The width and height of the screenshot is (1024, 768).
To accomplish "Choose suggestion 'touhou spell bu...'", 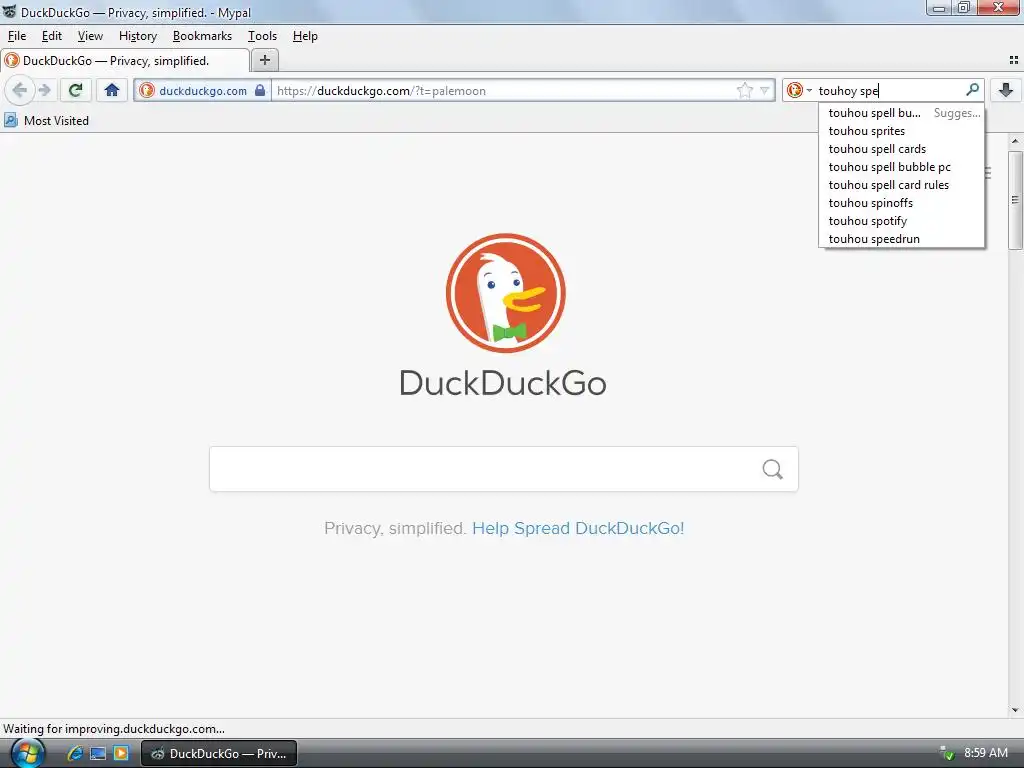I will [902, 113].
